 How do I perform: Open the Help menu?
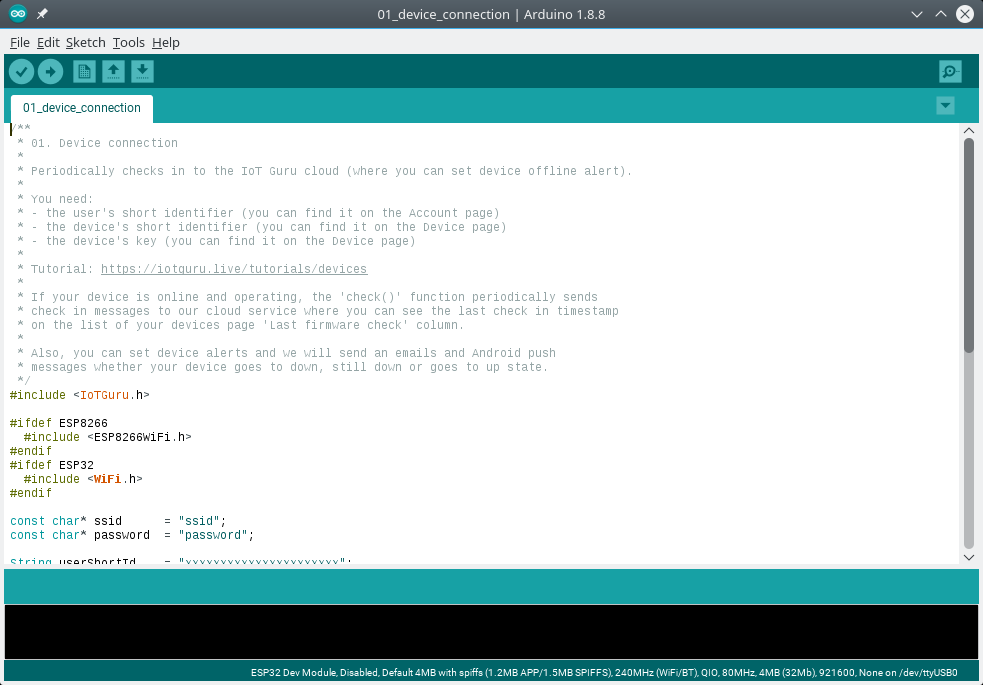[166, 43]
